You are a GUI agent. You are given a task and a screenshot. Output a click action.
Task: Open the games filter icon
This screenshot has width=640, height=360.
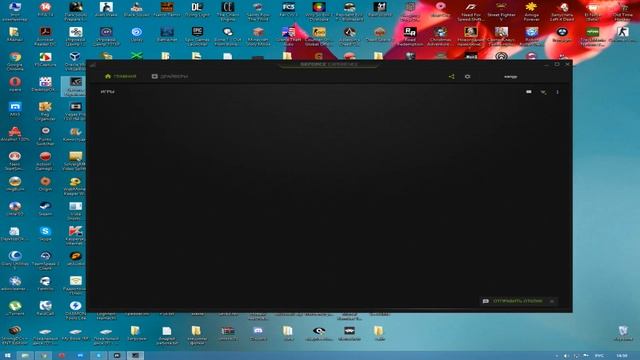(x=543, y=92)
